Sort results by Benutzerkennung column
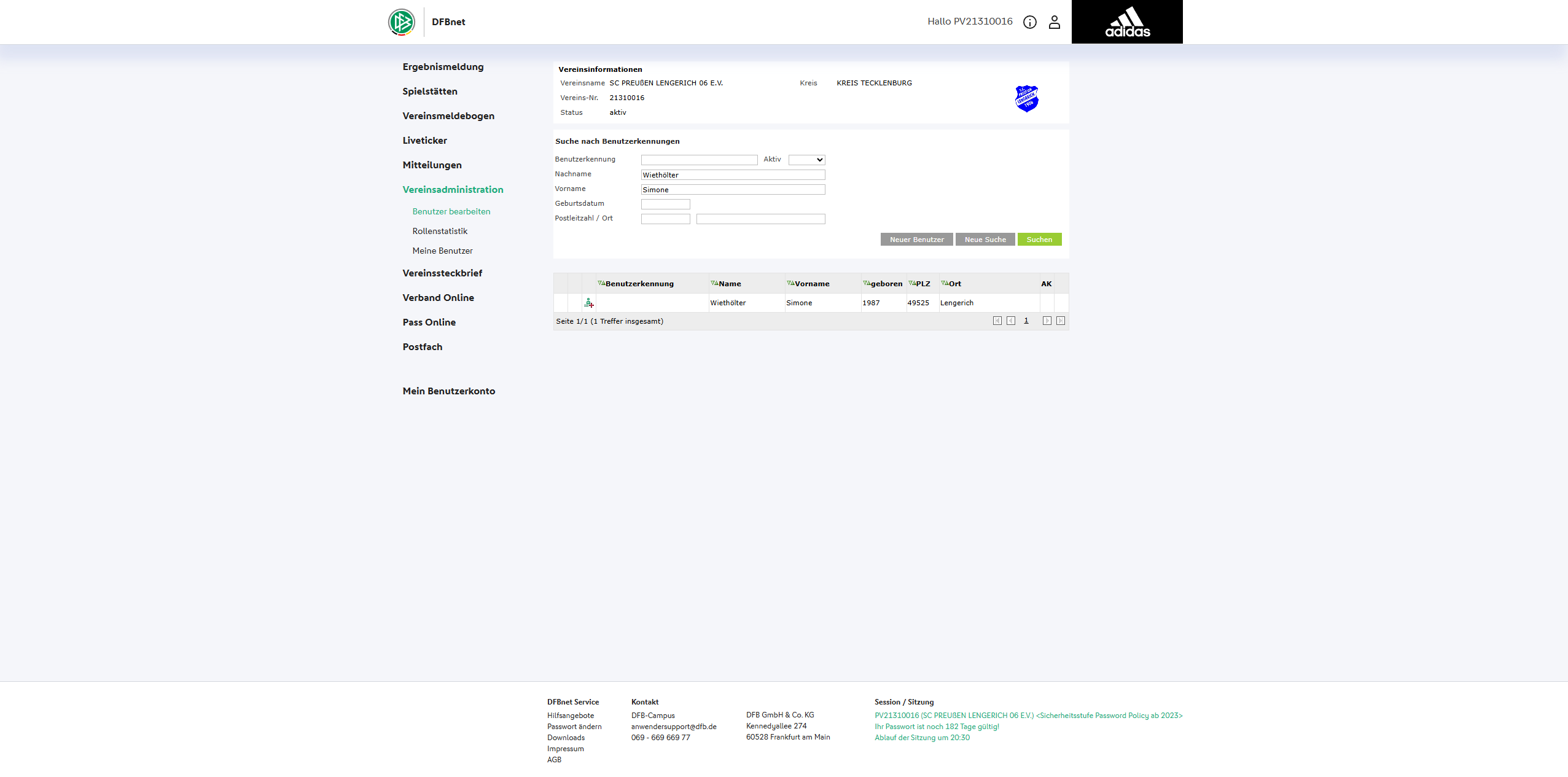Image resolution: width=1568 pixels, height=777 pixels. coord(639,284)
